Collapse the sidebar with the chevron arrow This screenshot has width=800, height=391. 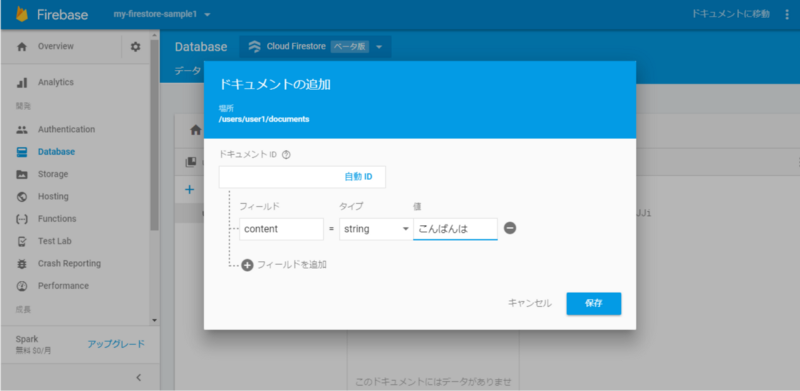(x=138, y=378)
